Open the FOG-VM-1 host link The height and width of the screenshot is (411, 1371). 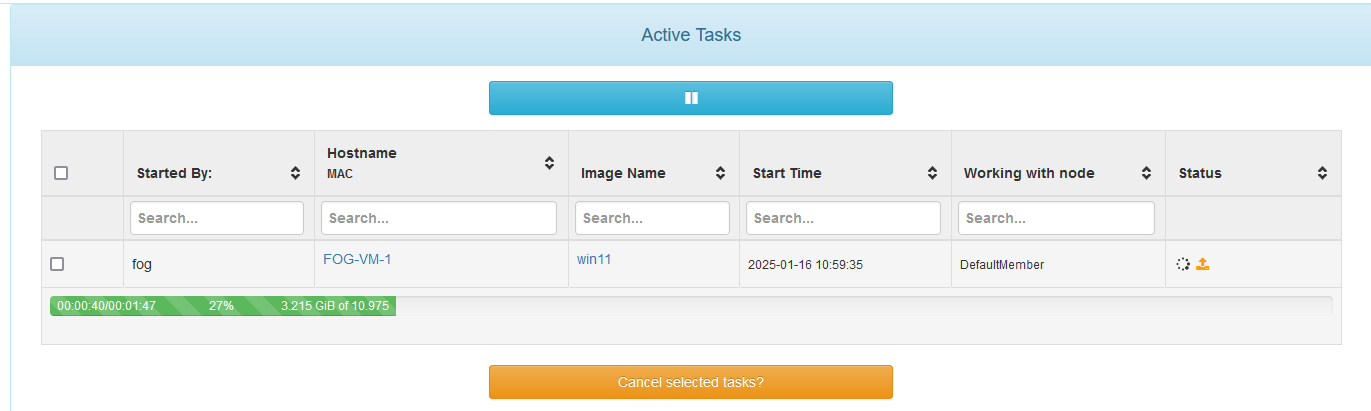coord(357,259)
